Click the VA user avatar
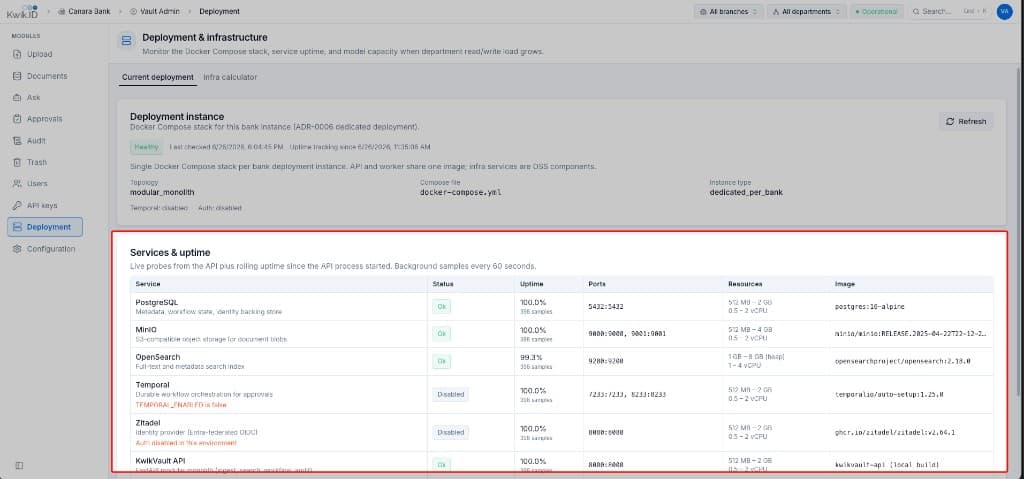 click(x=1004, y=11)
